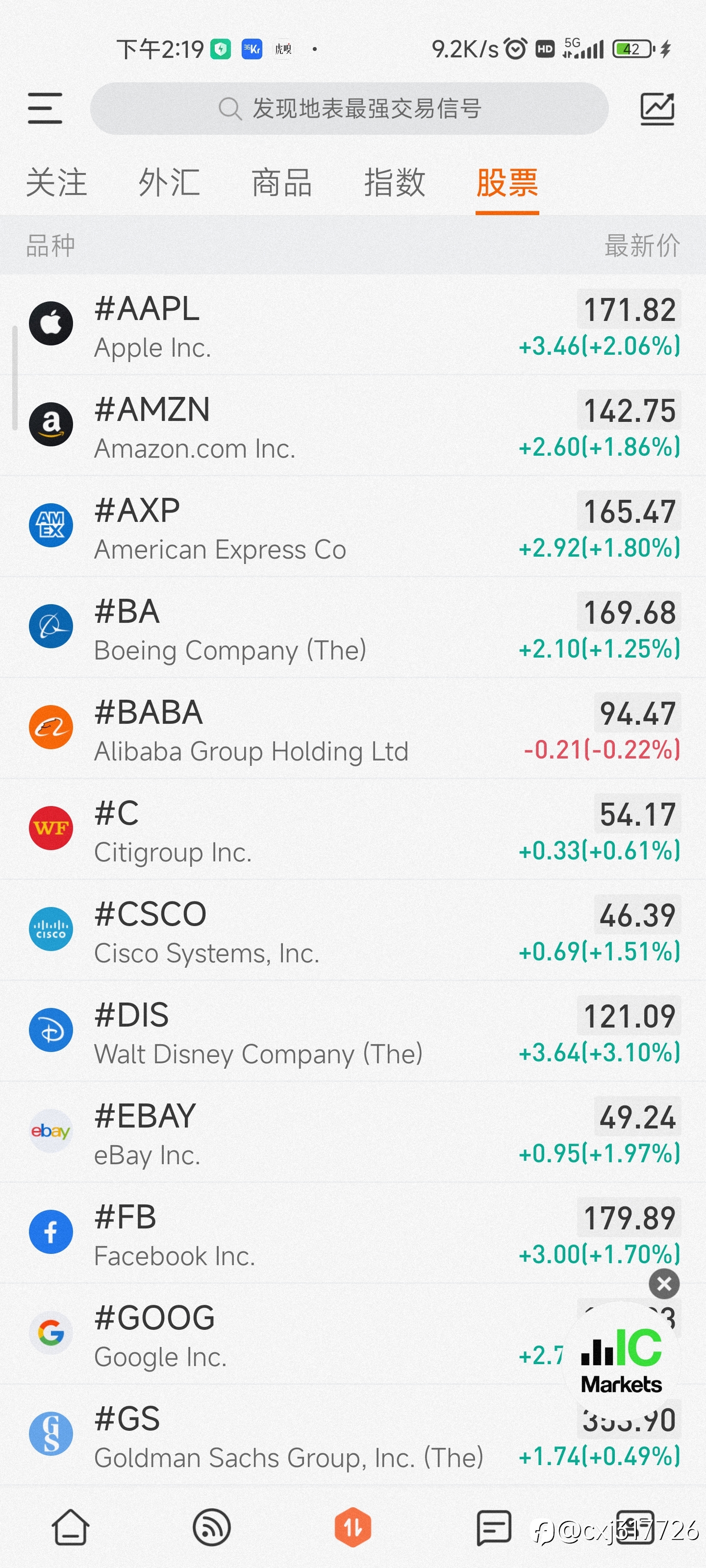This screenshot has height=1568, width=706.
Task: Tap the chart icon at top right
Action: tap(657, 109)
